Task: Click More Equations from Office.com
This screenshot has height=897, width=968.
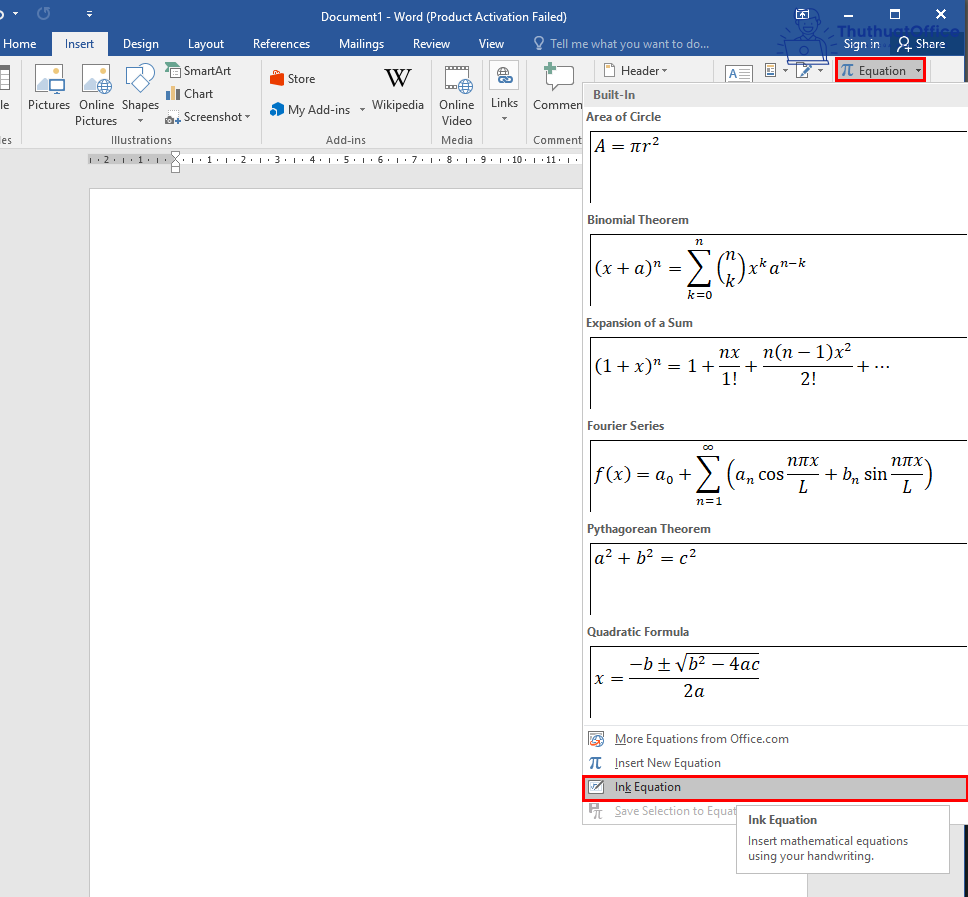Action: (x=701, y=739)
